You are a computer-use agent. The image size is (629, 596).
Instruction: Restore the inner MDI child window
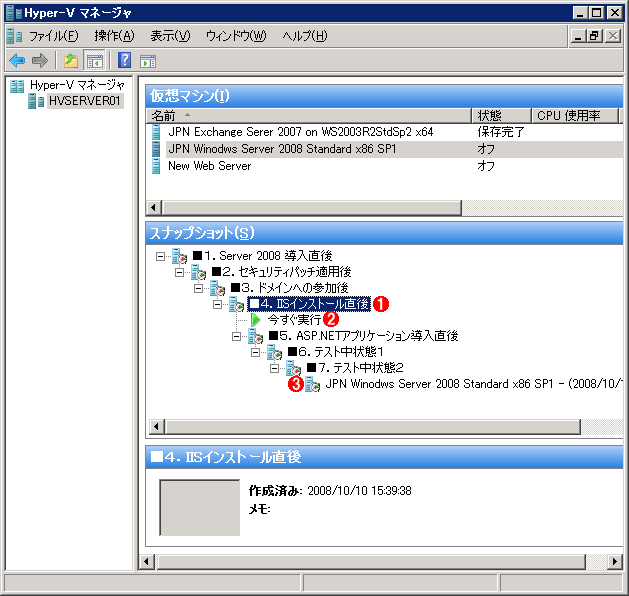tap(595, 36)
